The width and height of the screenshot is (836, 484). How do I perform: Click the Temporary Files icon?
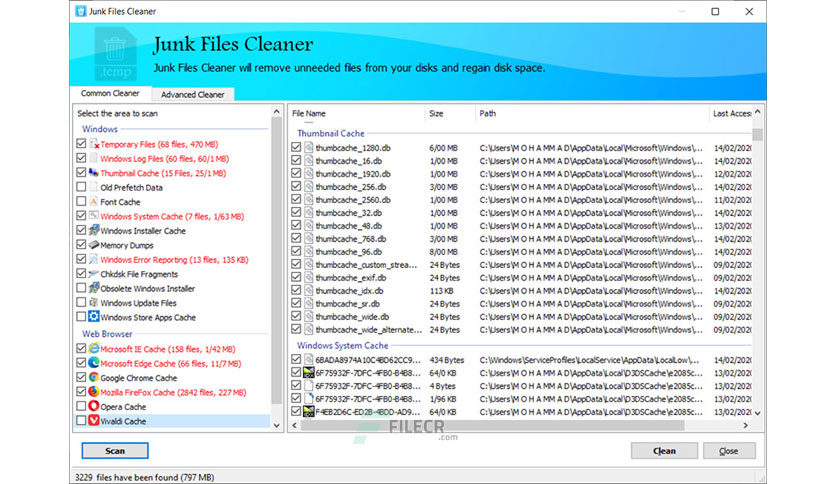click(94, 144)
